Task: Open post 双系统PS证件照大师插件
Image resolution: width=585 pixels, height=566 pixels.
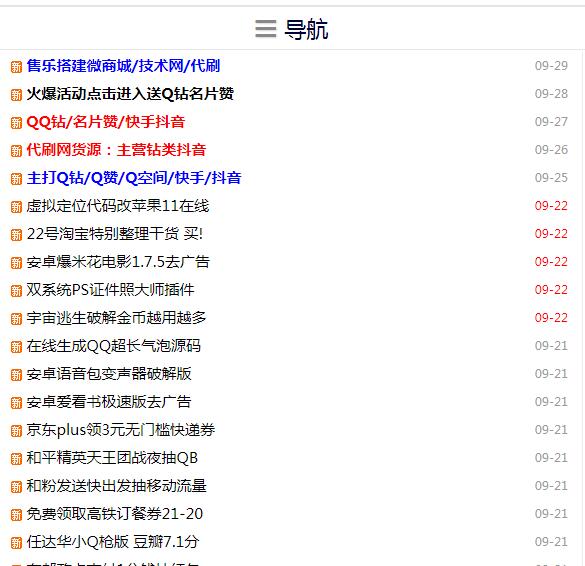Action: pyautogui.click(x=110, y=290)
